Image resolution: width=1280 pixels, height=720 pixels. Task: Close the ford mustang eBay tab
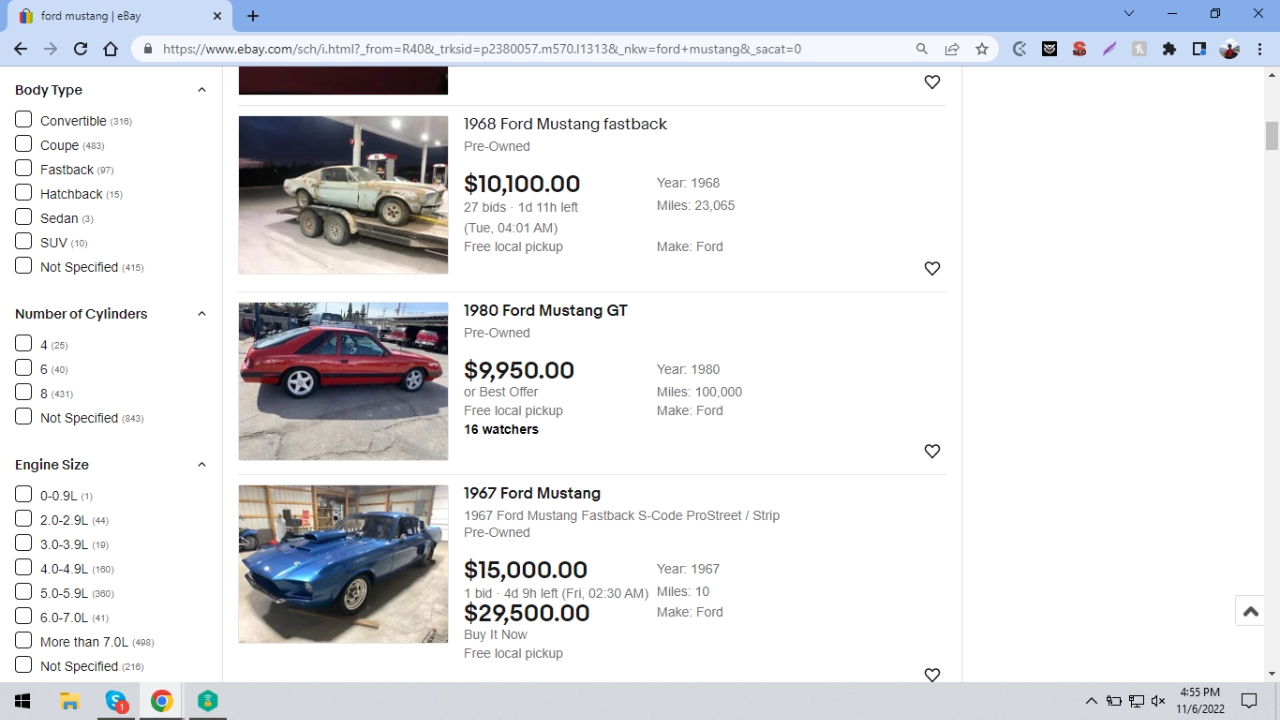218,16
